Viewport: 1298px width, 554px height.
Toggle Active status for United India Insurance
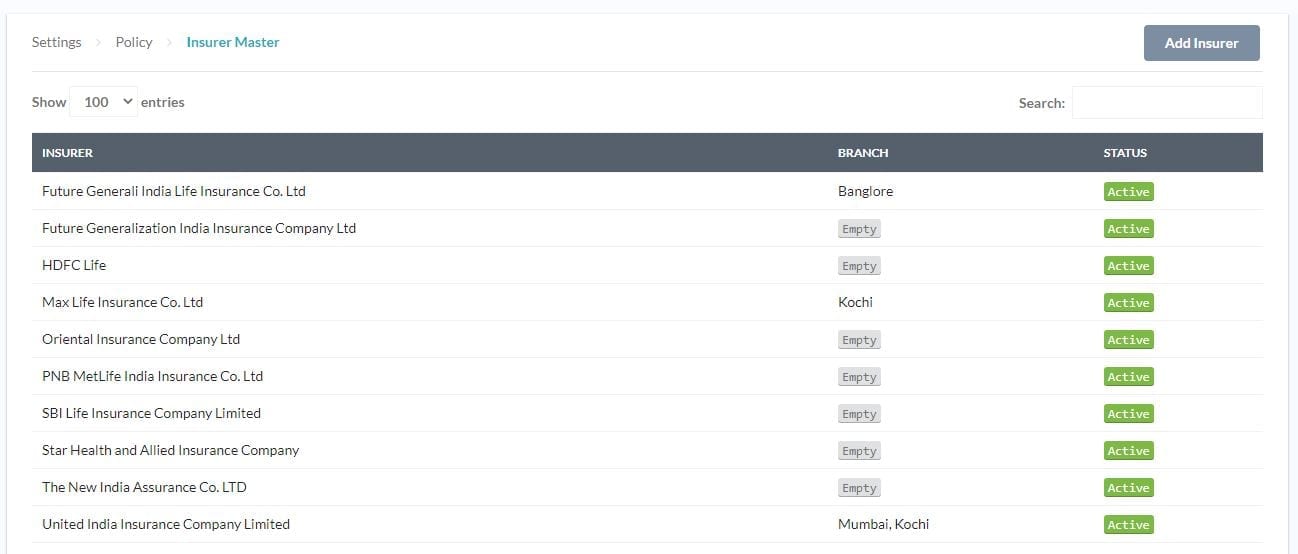(1128, 525)
